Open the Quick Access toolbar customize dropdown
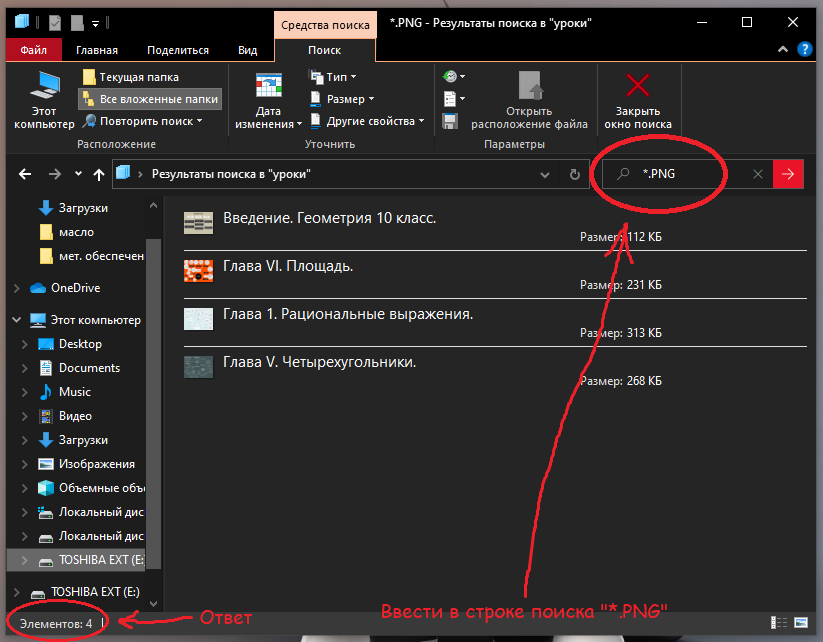823x642 pixels. [96, 23]
